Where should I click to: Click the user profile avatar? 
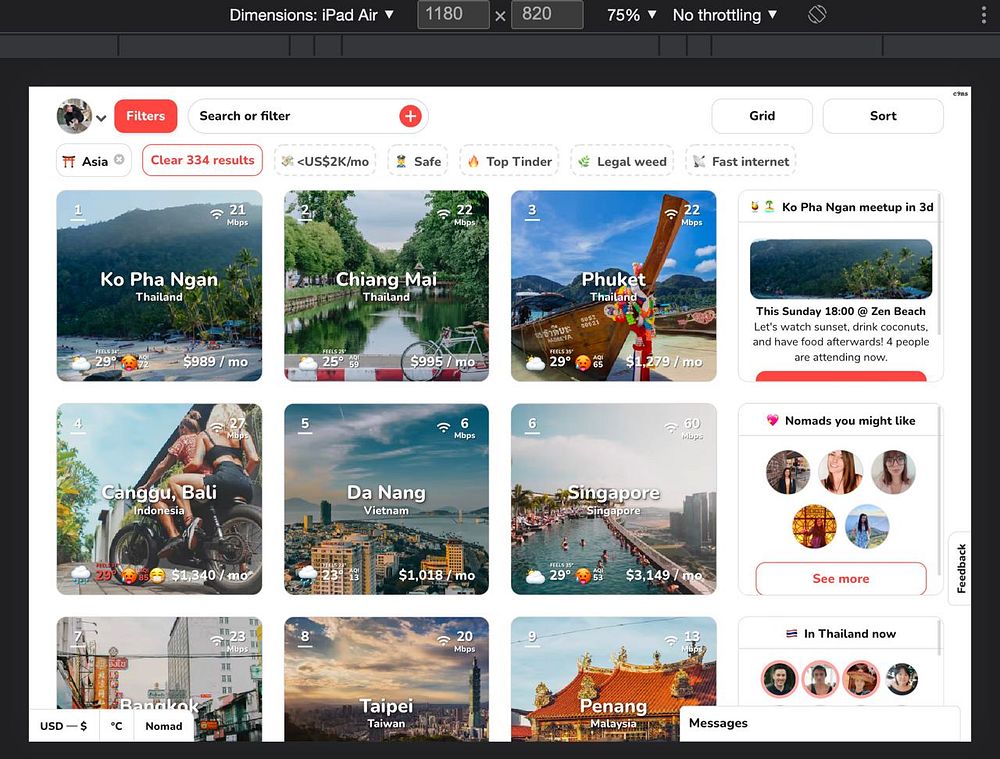(74, 116)
